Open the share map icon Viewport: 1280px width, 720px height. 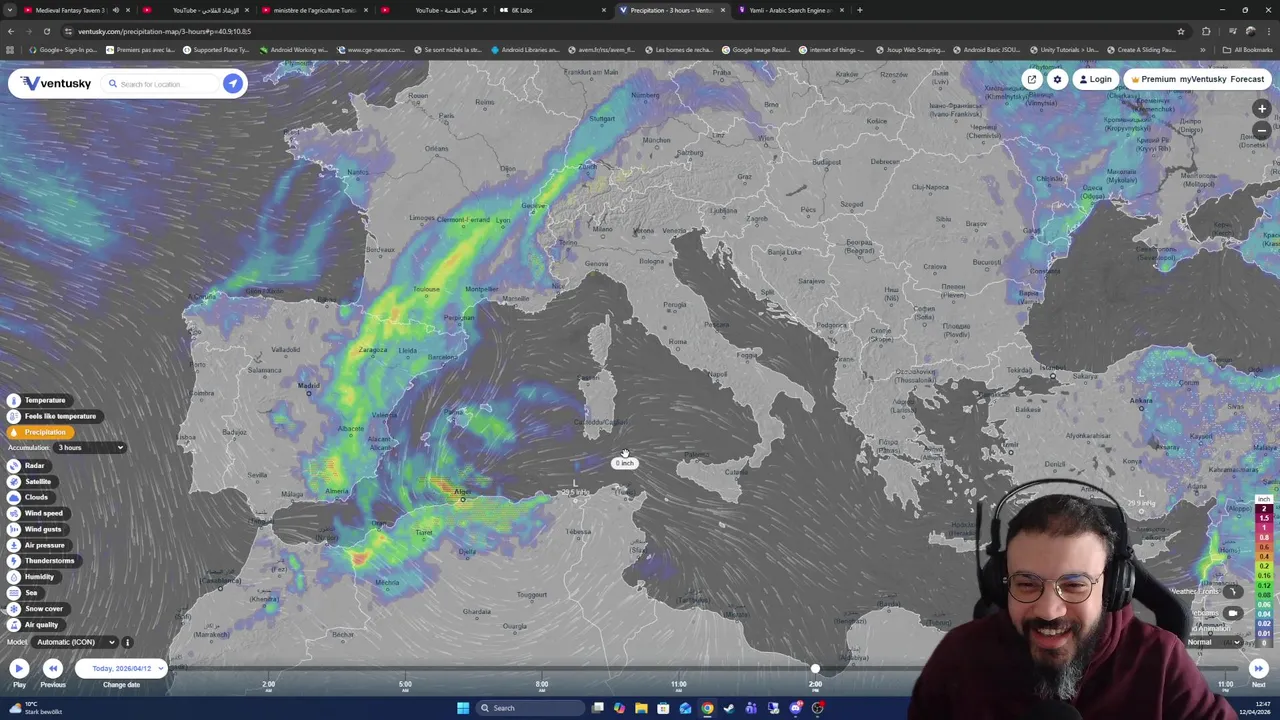tap(1032, 79)
